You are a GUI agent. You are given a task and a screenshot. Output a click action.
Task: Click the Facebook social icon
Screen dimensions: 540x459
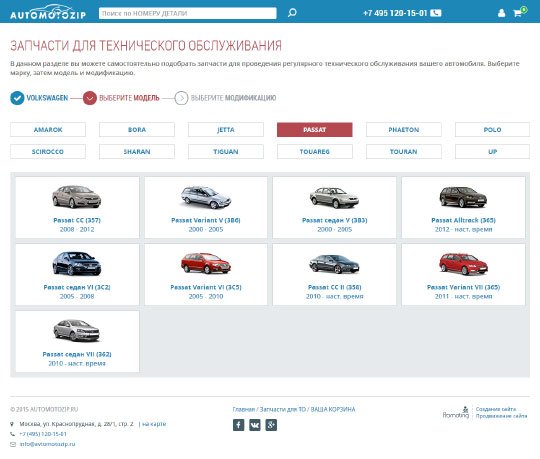coord(238,425)
